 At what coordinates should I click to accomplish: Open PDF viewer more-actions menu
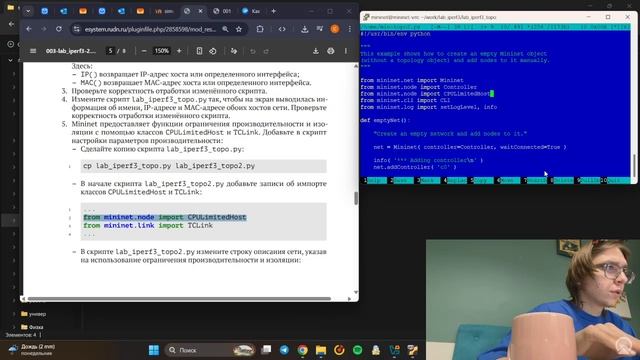(346, 51)
